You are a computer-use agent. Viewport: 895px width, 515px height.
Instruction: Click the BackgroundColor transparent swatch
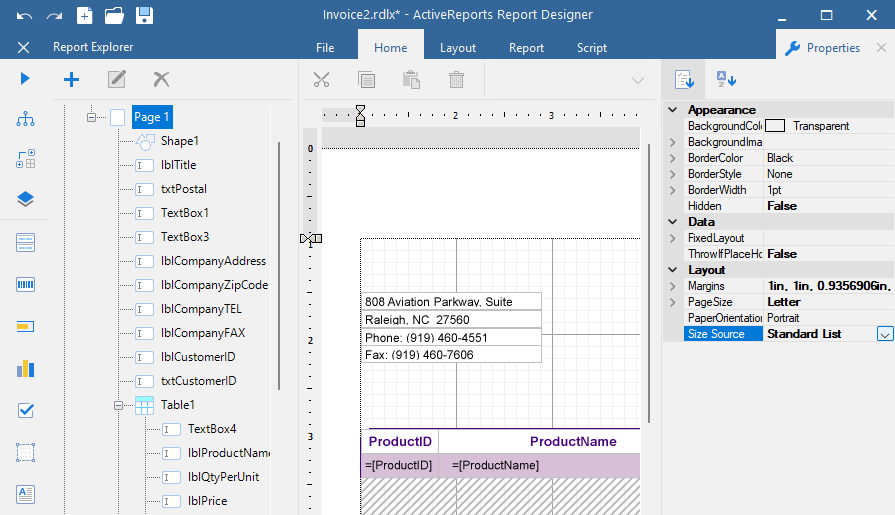coord(775,126)
